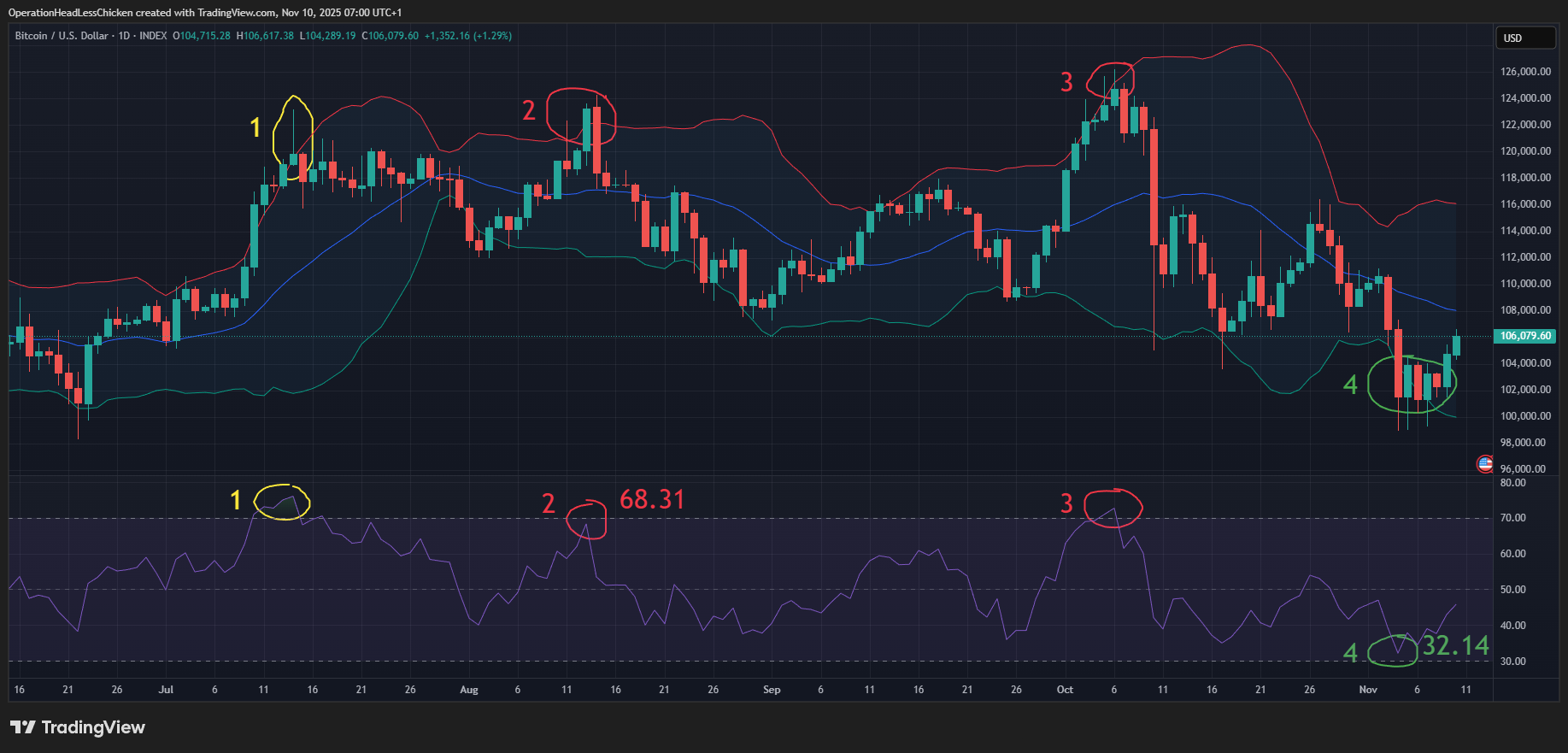The width and height of the screenshot is (1568, 753).
Task: Click the 126,000.00 price scale label
Action: pos(1525,72)
